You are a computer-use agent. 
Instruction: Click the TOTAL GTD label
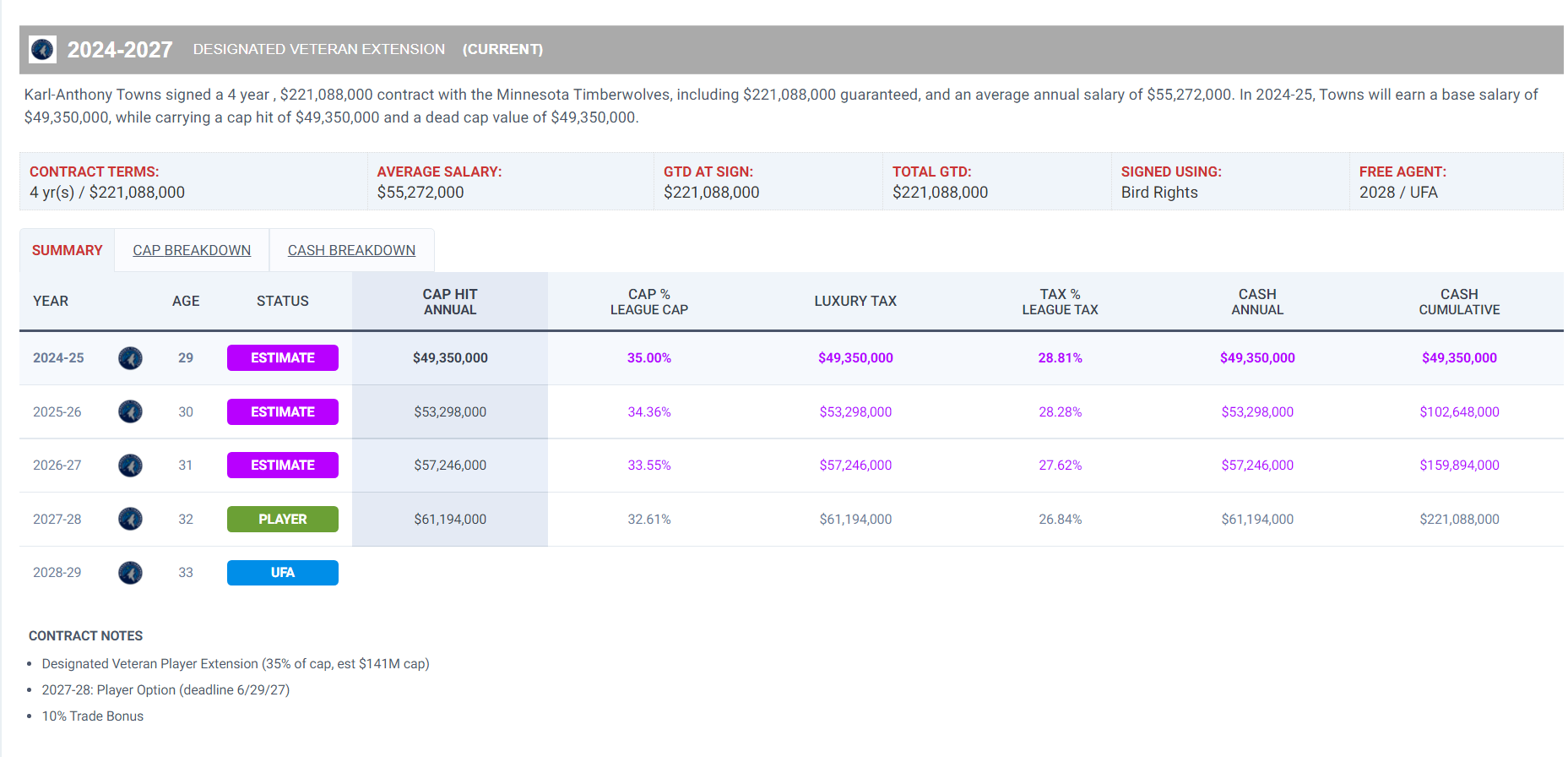932,172
